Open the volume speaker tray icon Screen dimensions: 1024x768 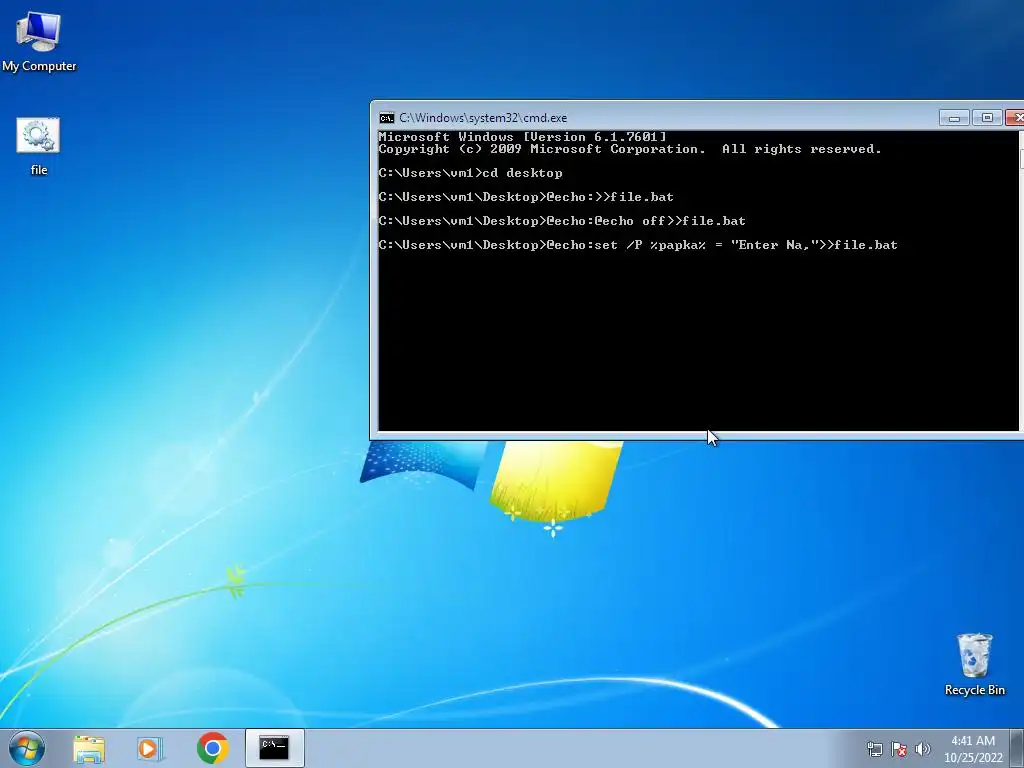tap(922, 749)
